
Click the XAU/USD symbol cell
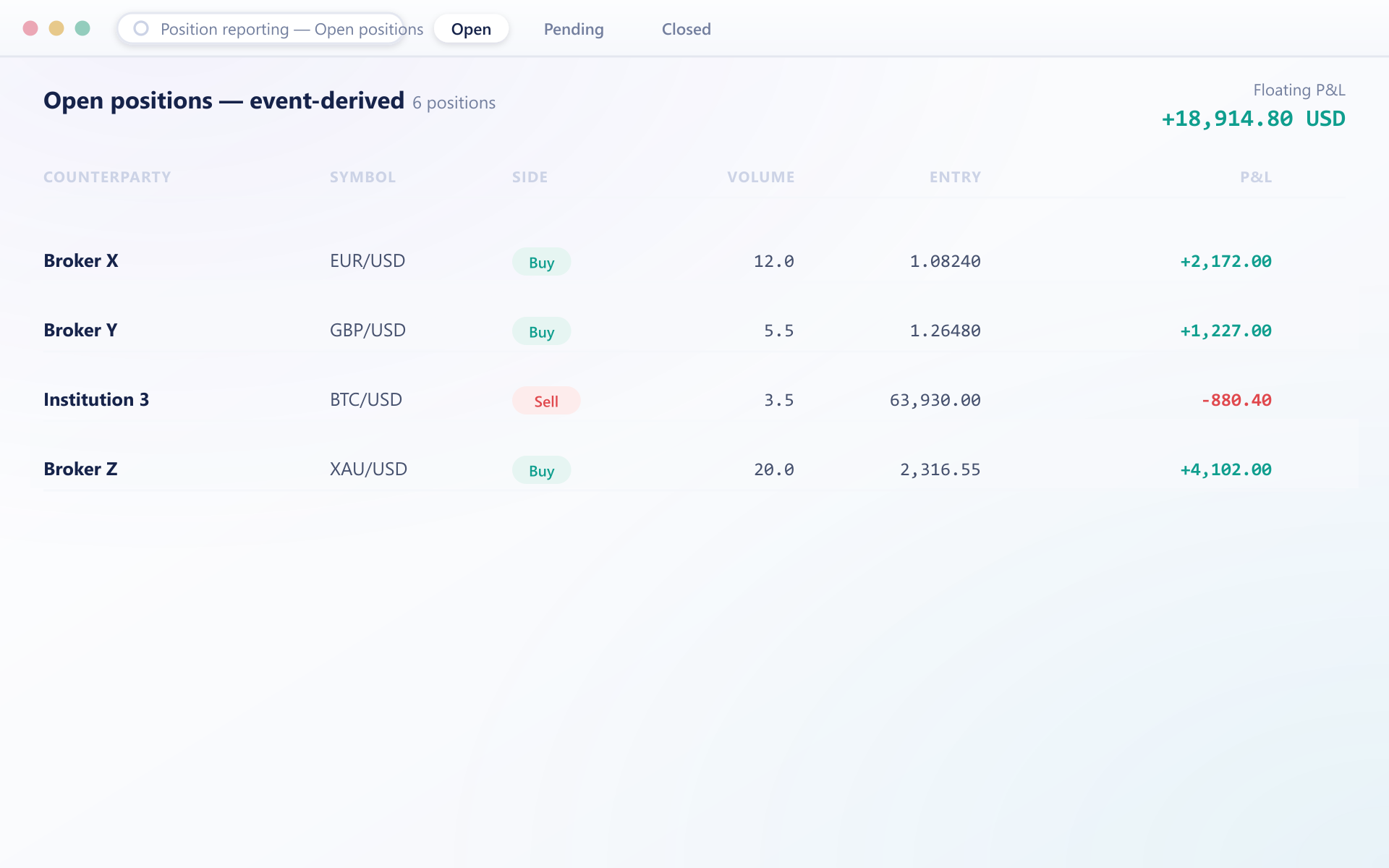point(368,469)
